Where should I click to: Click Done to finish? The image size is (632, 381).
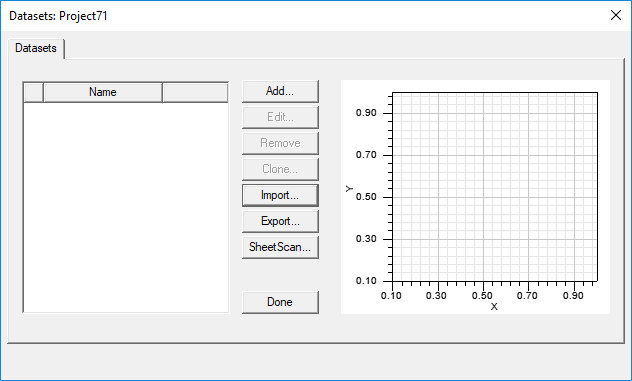[280, 302]
